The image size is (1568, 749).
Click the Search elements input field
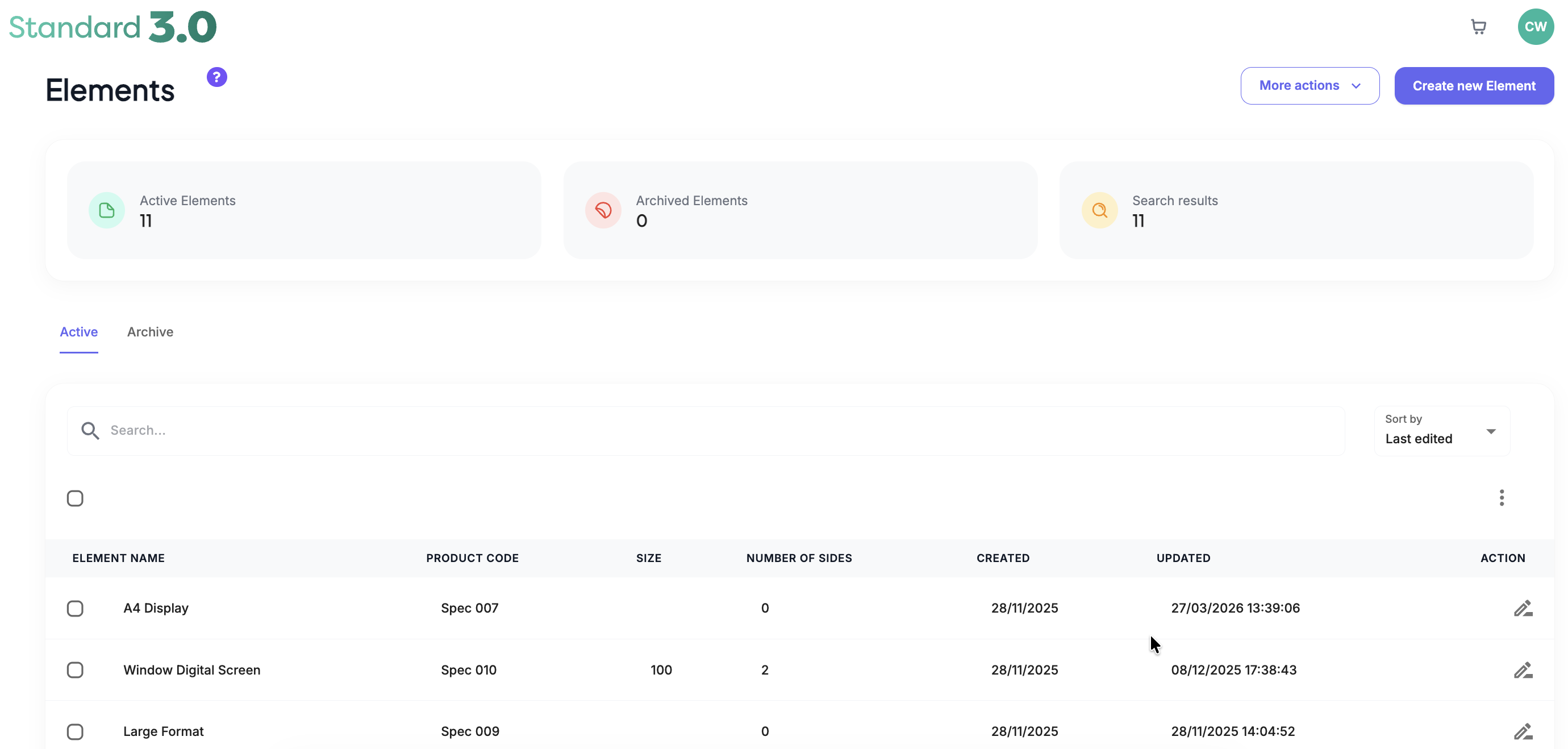706,431
